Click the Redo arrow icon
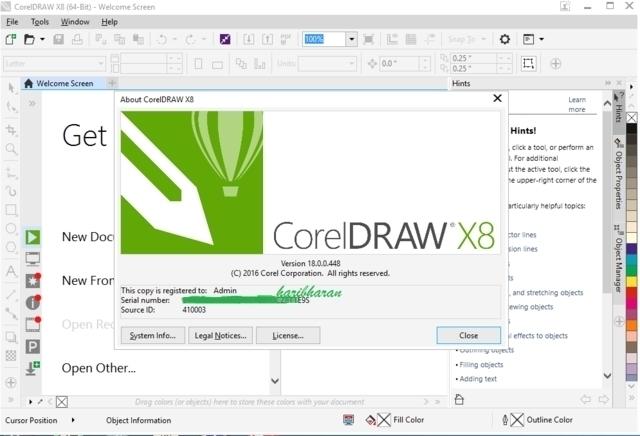Image resolution: width=640 pixels, height=436 pixels. tap(190, 39)
